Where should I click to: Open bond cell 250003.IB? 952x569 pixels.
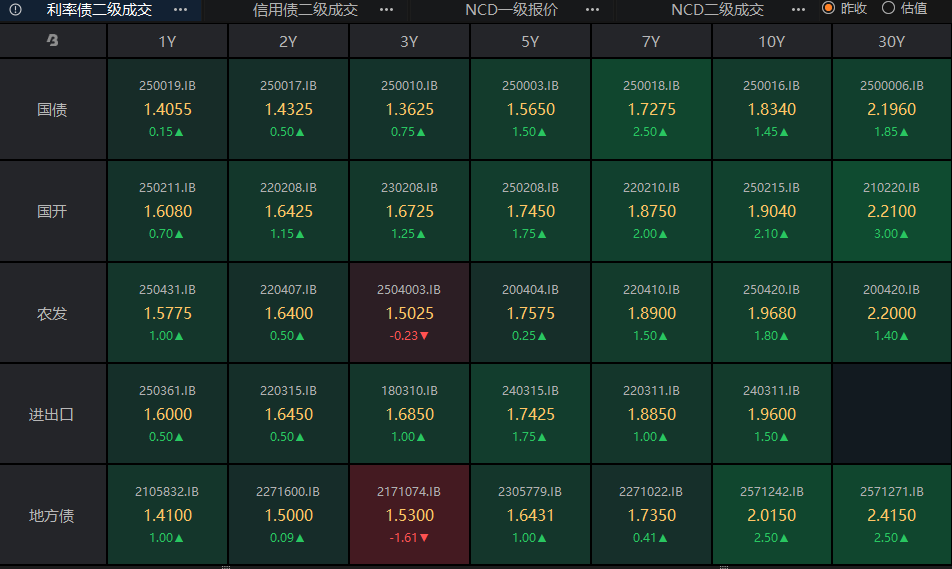(x=530, y=109)
